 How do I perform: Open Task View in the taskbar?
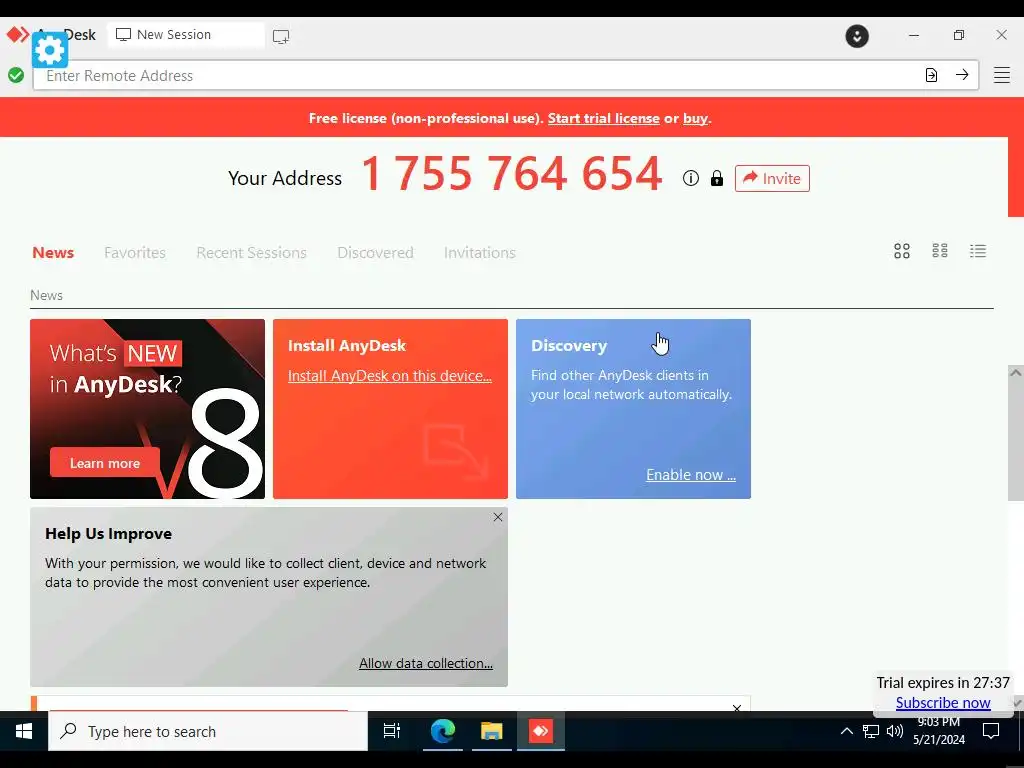[391, 731]
